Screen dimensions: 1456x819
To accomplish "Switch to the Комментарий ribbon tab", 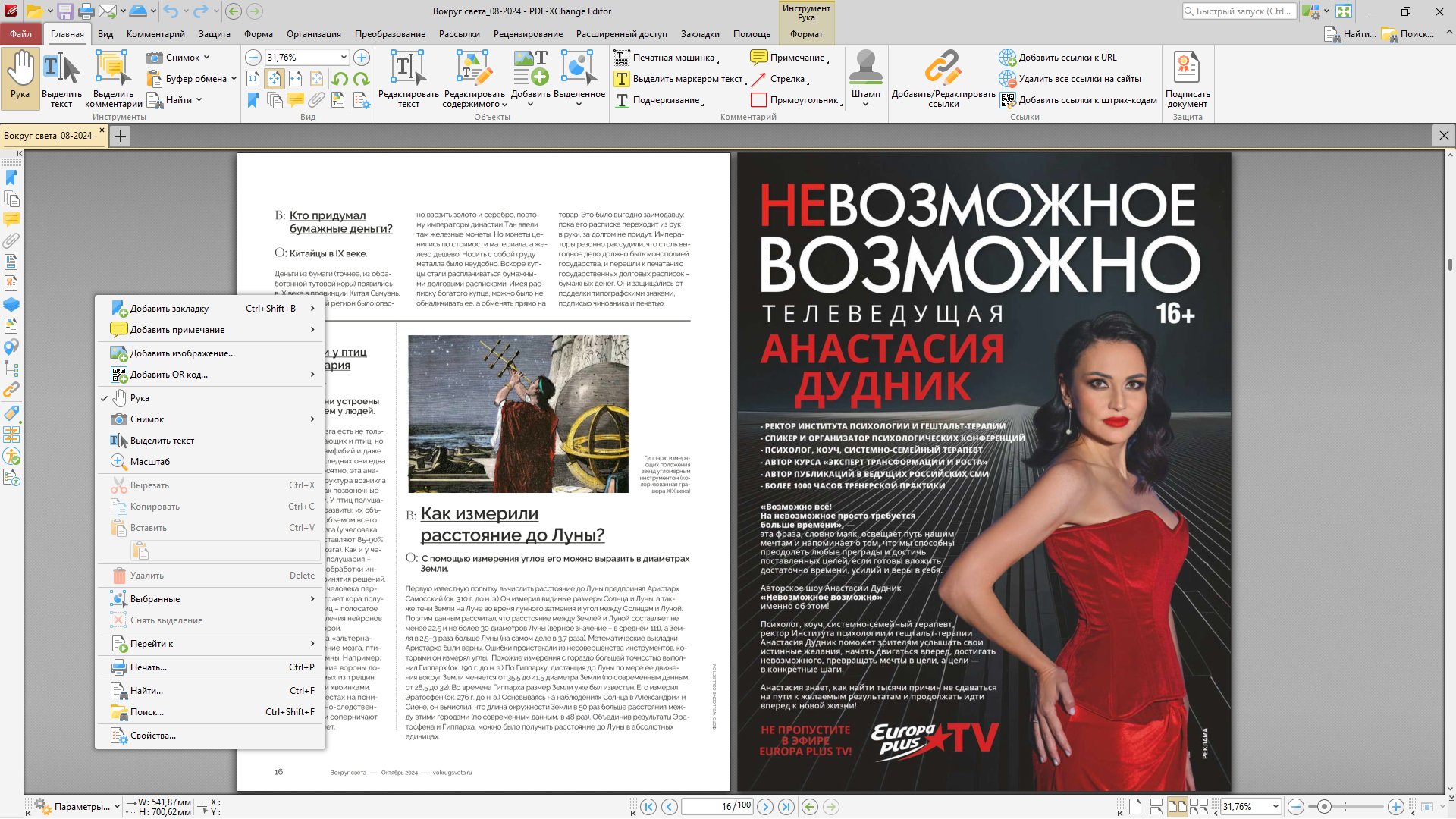I will (155, 34).
